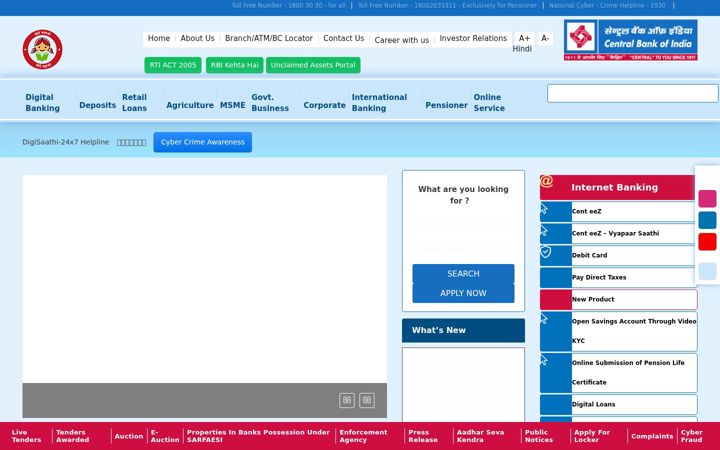Click the SEARCH button
This screenshot has height=450, width=720.
tap(463, 274)
